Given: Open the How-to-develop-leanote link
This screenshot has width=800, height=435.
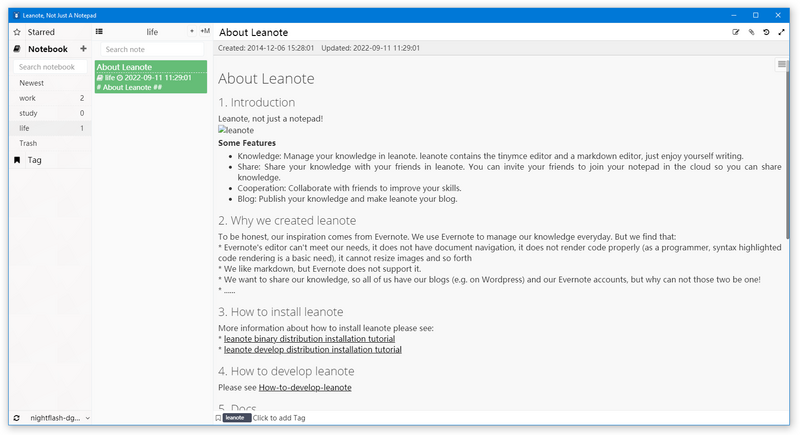Looking at the screenshot, I should point(305,387).
